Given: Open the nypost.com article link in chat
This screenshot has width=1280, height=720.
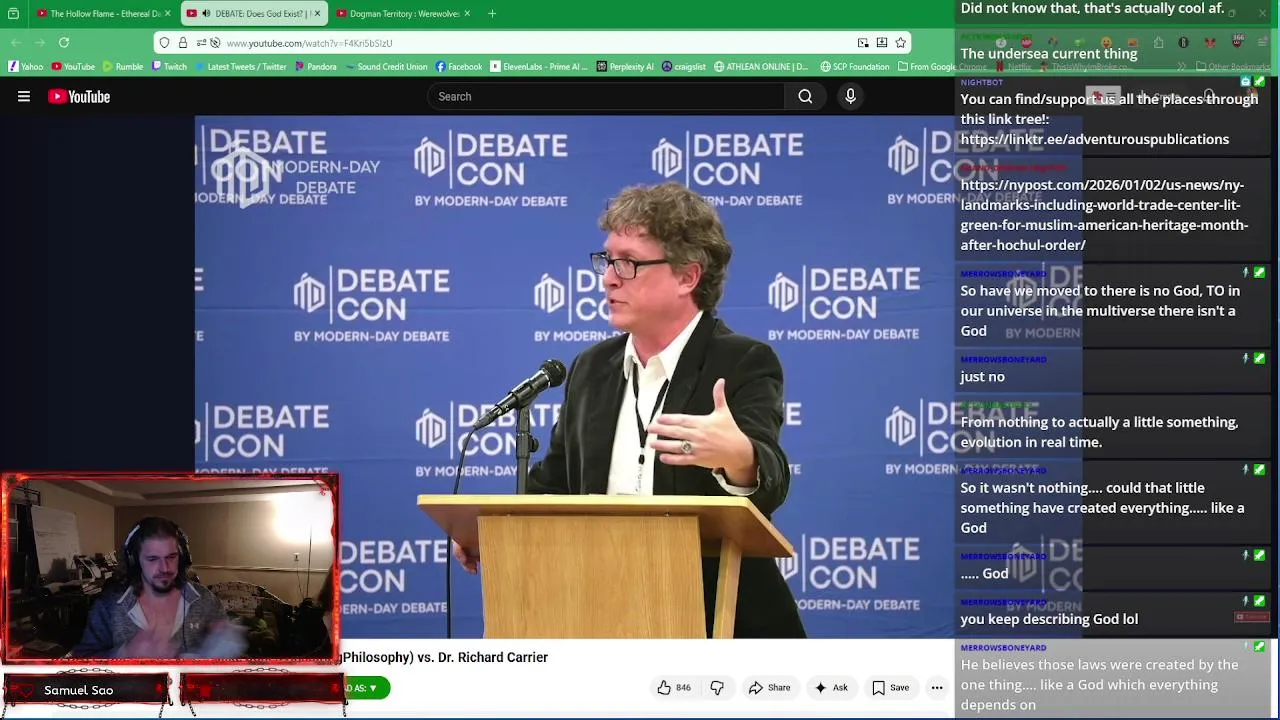Looking at the screenshot, I should coord(1104,215).
